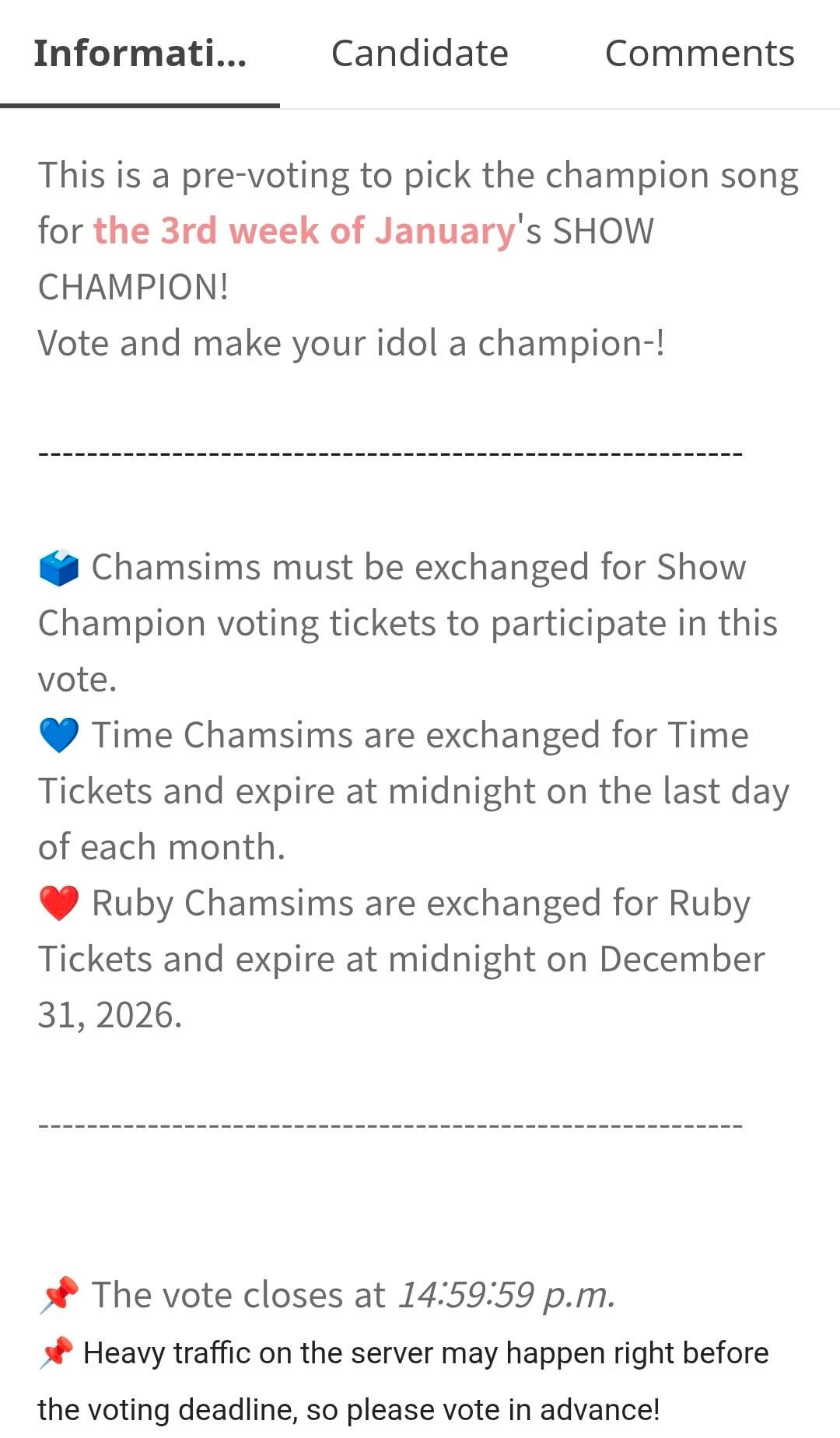Click the underline indicator beneath Information tab
840x1438 pixels.
pyautogui.click(x=140, y=105)
